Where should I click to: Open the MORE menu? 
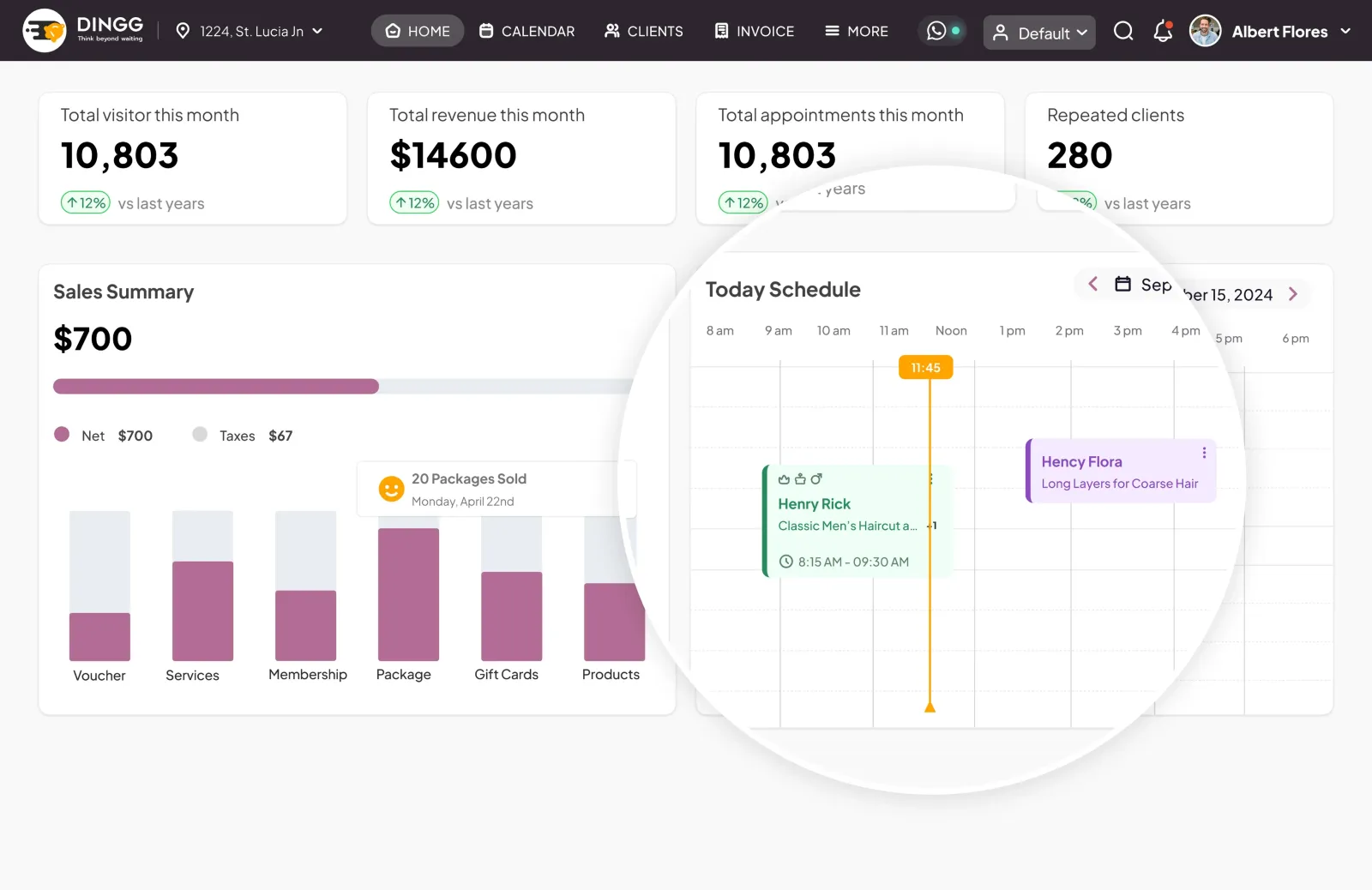(856, 31)
